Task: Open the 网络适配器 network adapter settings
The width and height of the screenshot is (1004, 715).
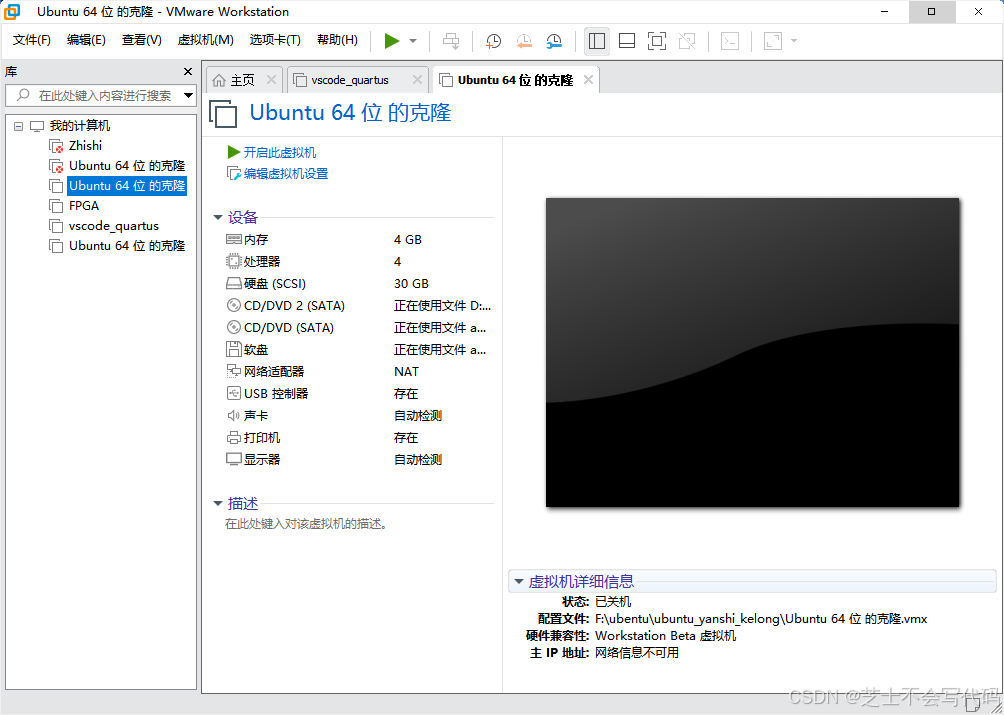Action: [x=272, y=371]
